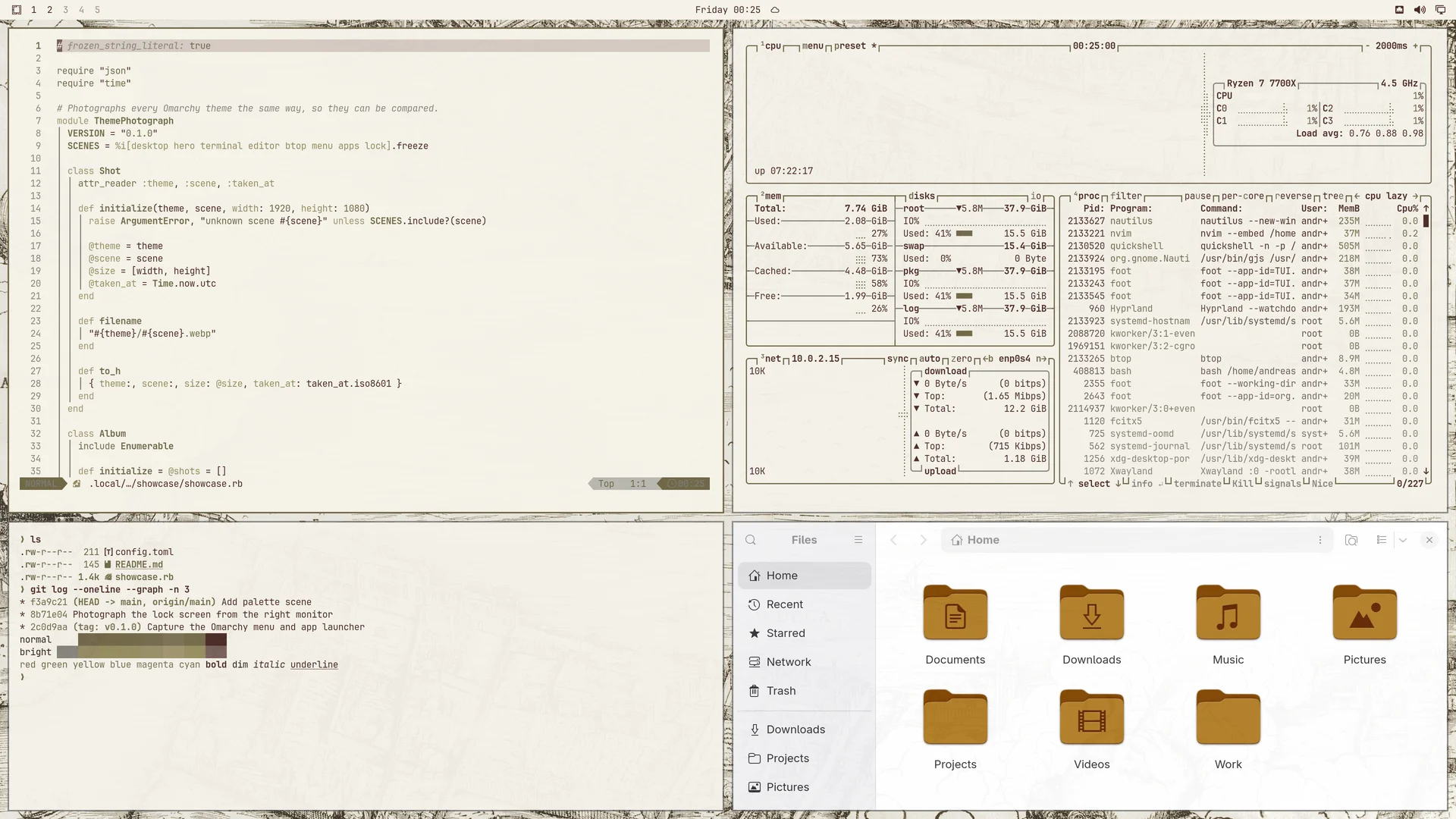Open the Files sidebar hamburger menu

858,540
